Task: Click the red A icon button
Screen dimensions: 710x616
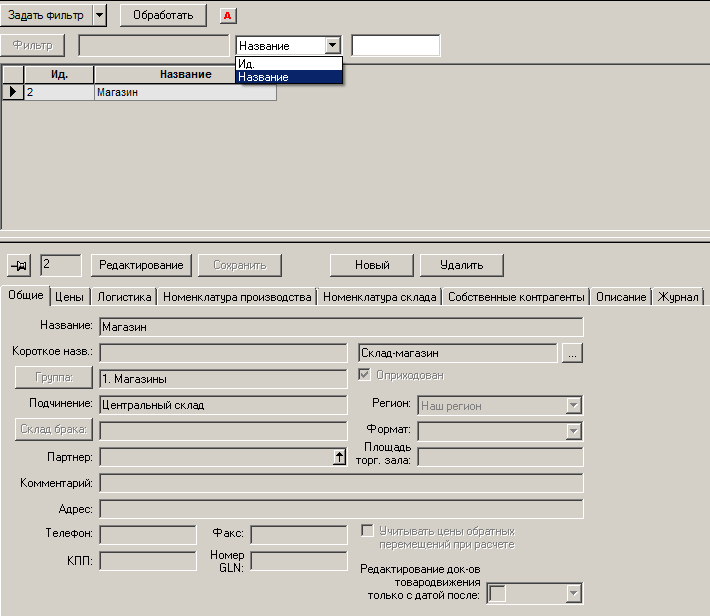Action: click(x=228, y=16)
